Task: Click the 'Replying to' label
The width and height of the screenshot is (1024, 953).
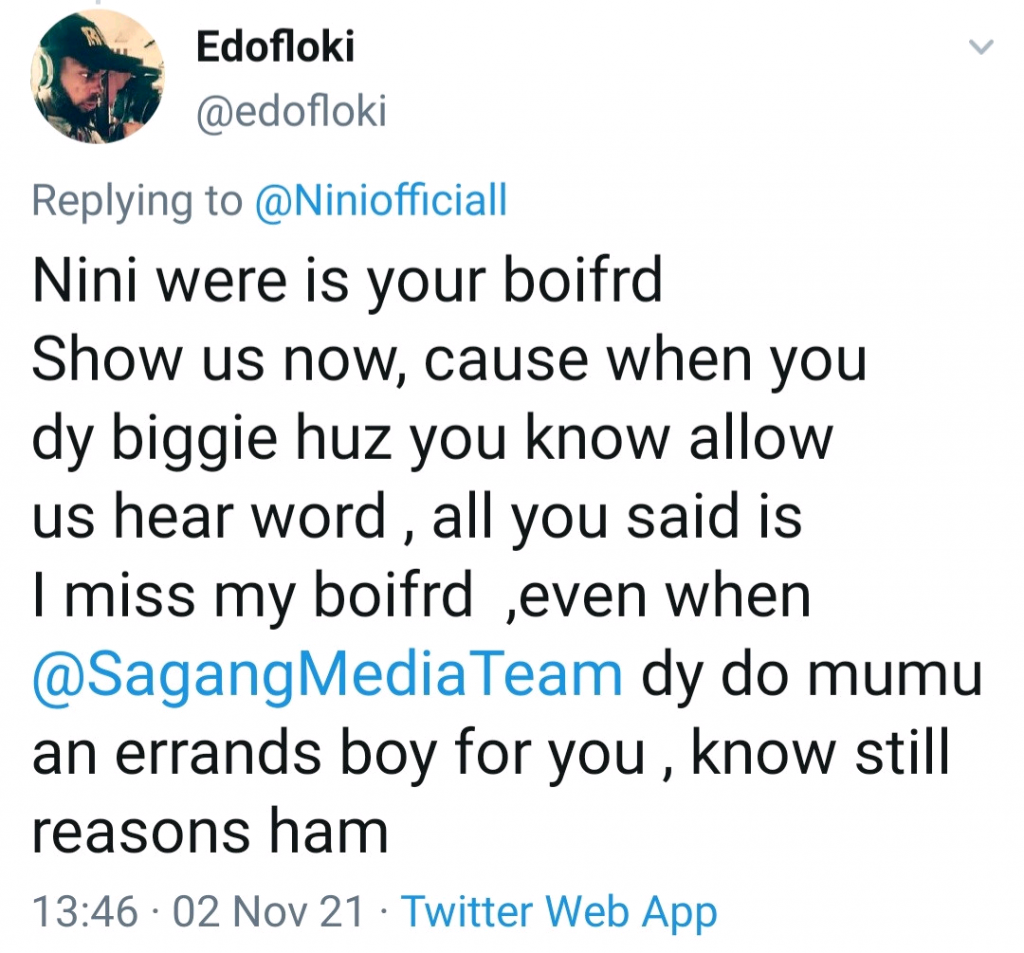Action: click(137, 201)
